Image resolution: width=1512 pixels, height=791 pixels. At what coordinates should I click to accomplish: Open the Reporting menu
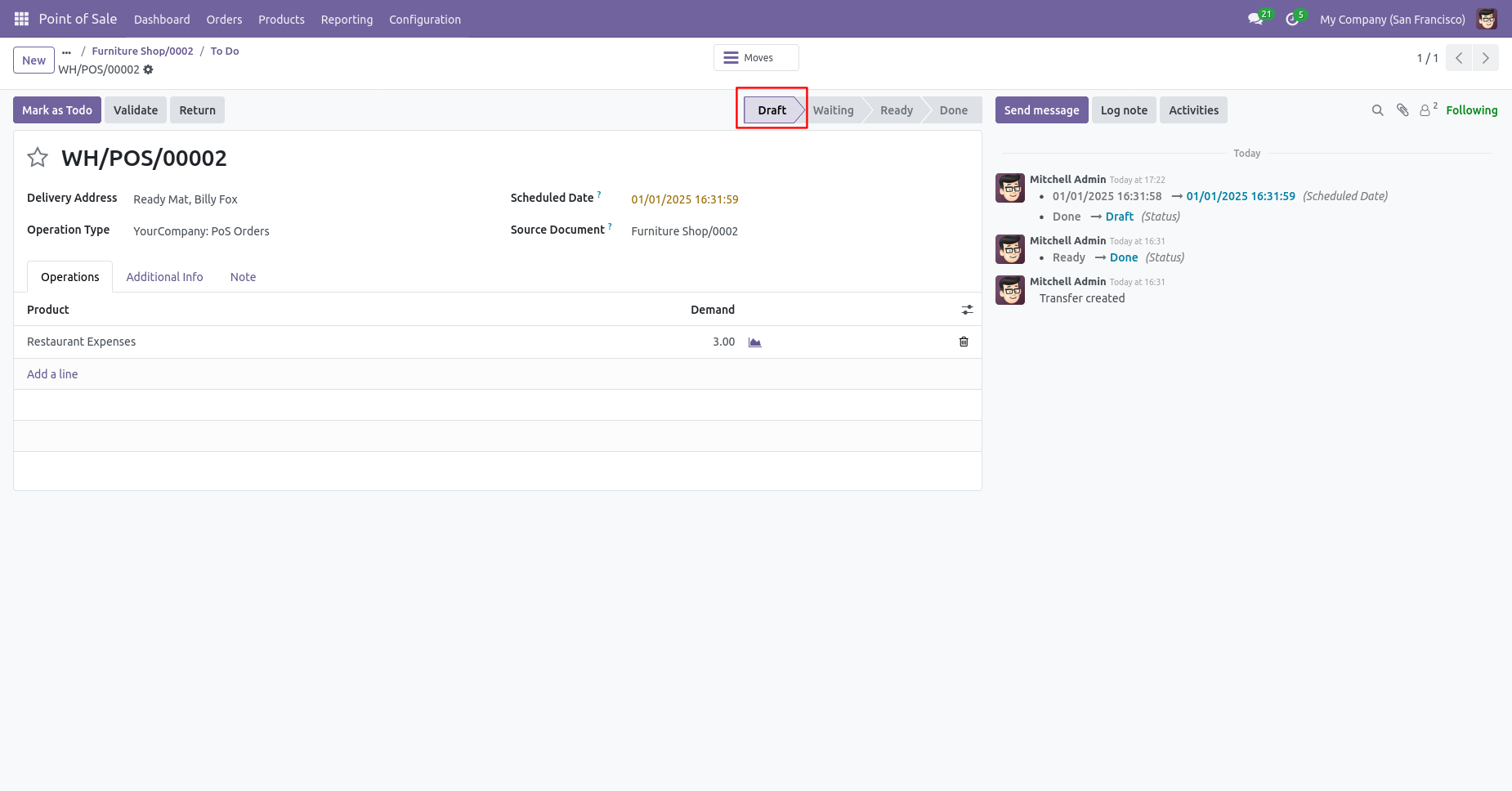coord(347,19)
